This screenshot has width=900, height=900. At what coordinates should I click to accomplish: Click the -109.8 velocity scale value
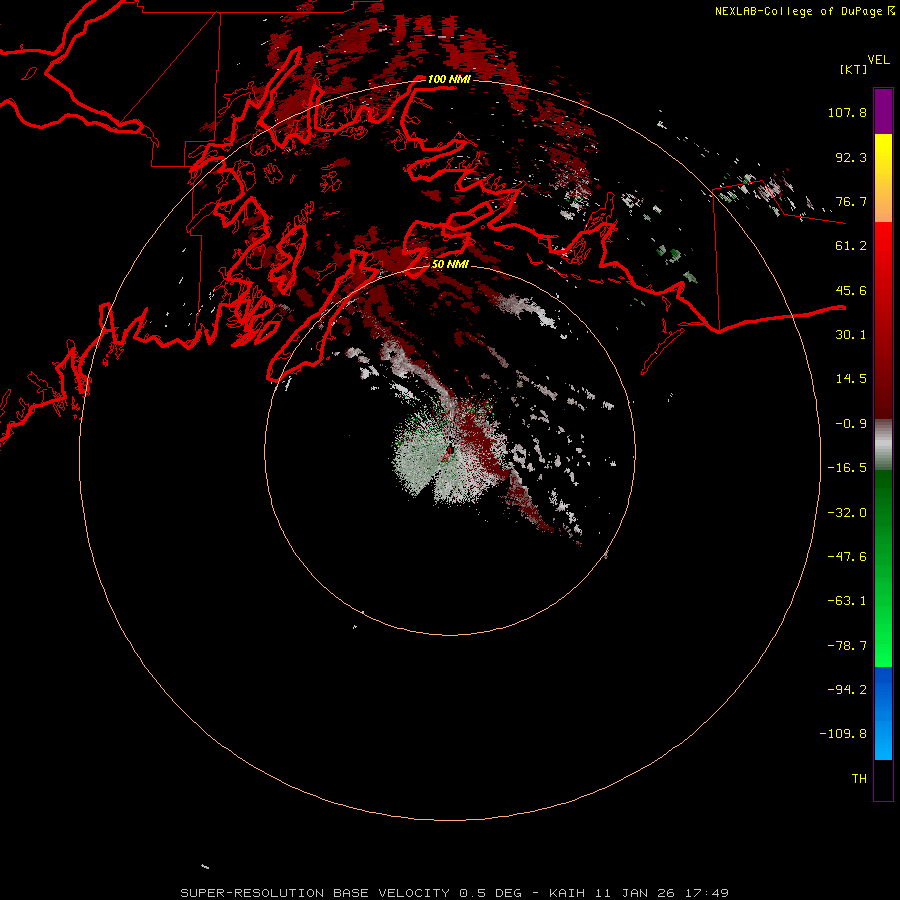point(843,734)
